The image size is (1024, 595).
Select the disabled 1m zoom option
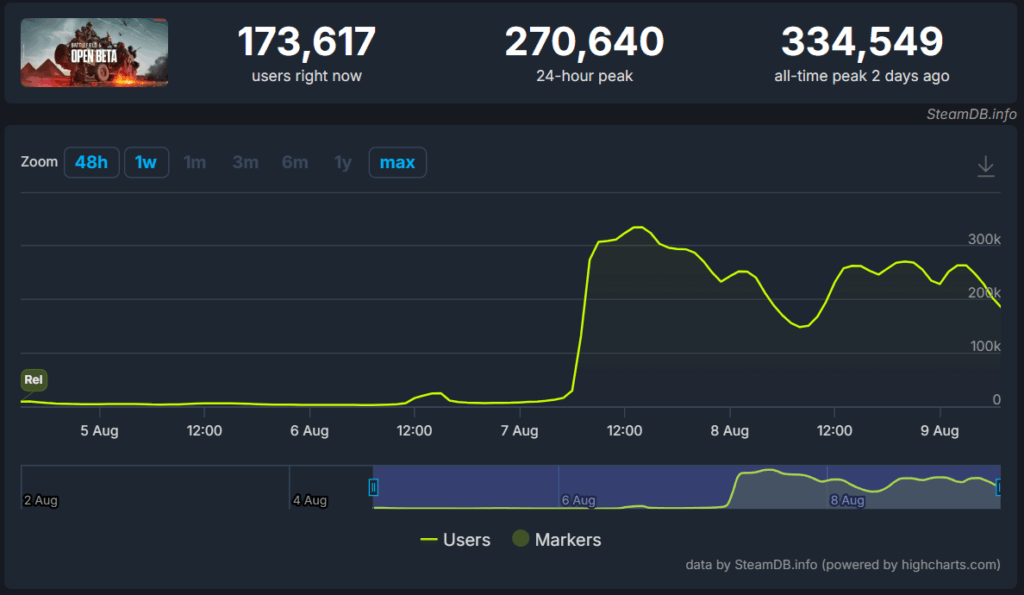195,162
